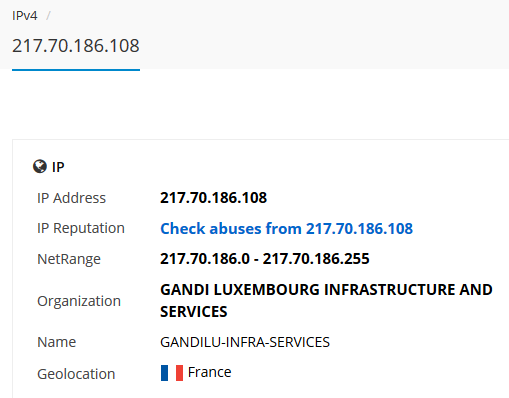Click the France geolocation text
509x398 pixels.
pyautogui.click(x=209, y=372)
